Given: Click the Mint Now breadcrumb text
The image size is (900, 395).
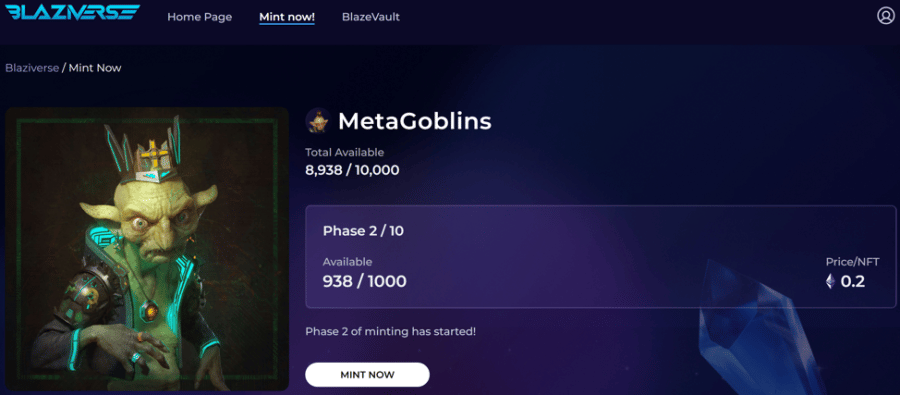Looking at the screenshot, I should click(95, 68).
